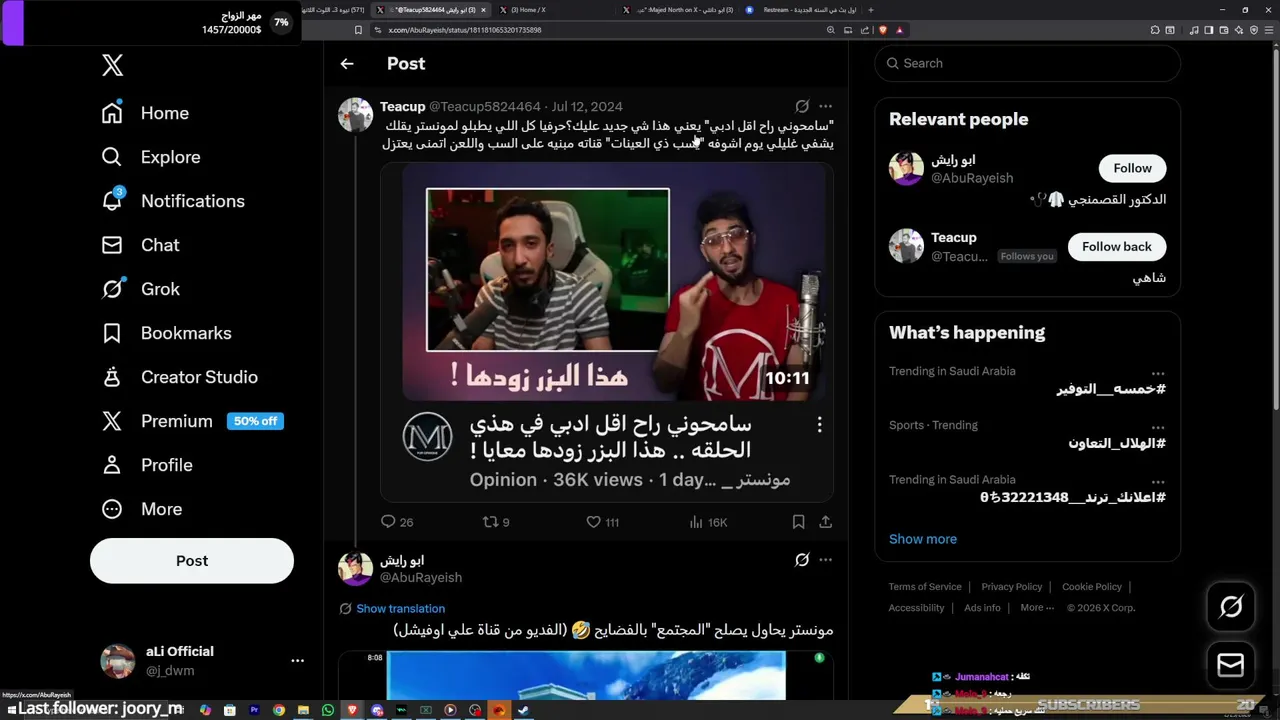
Task: Open more options on AbuRayeish post
Action: [825, 560]
